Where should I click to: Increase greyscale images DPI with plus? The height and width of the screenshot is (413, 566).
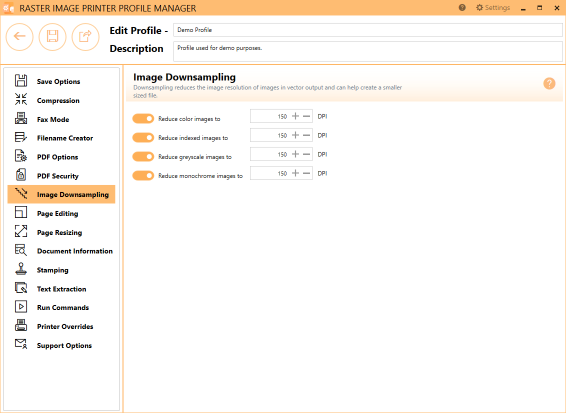(x=295, y=154)
